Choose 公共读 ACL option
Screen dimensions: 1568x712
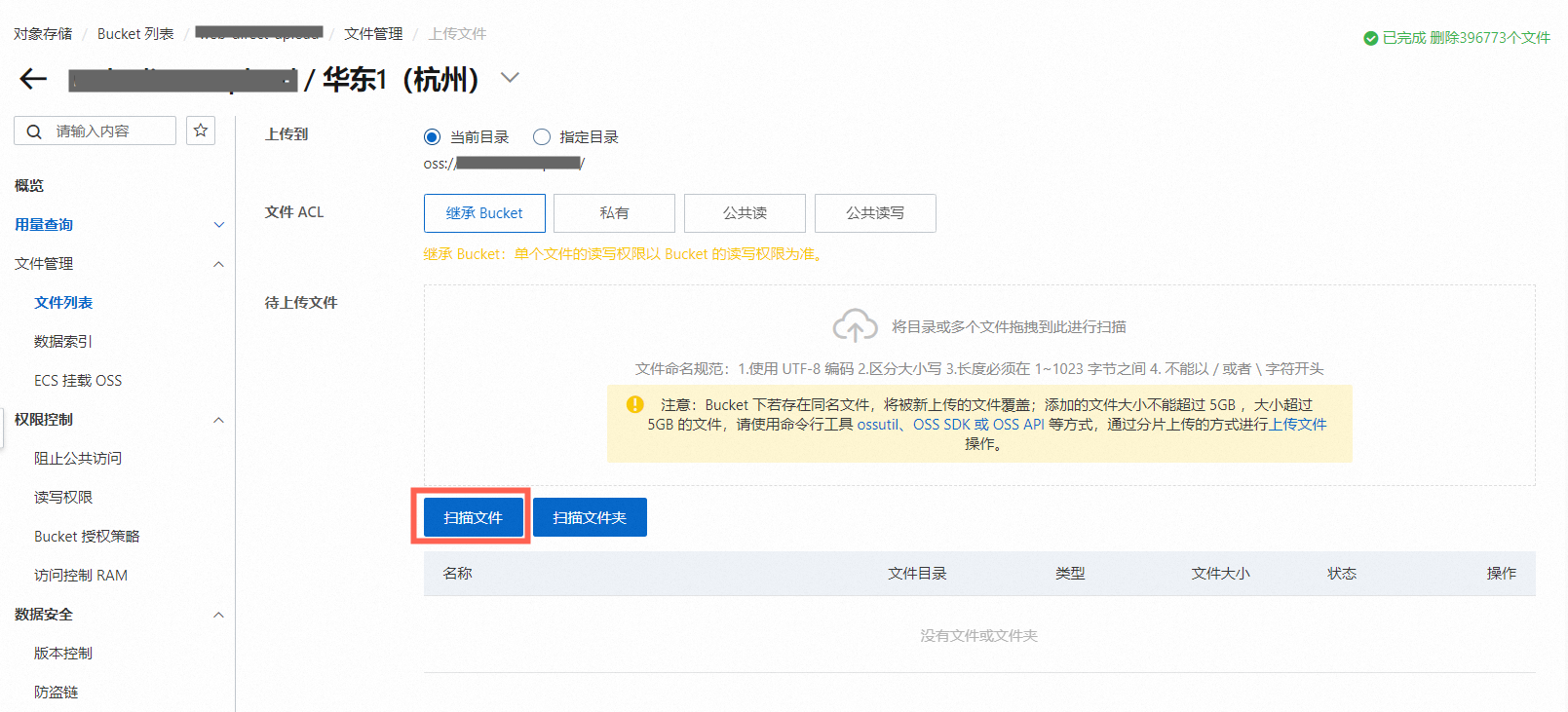tap(745, 213)
